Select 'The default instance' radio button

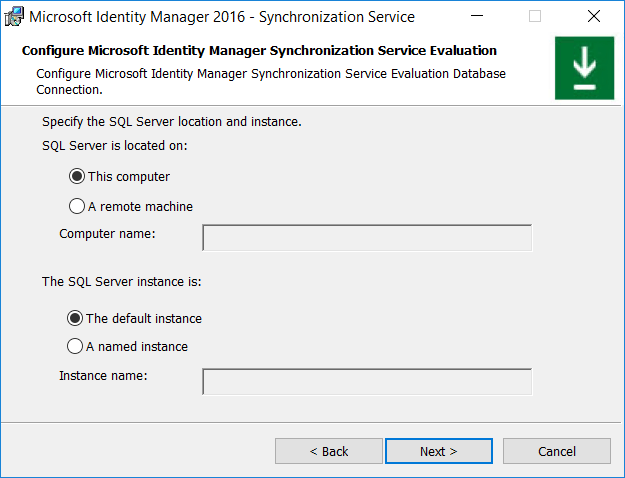coord(74,319)
